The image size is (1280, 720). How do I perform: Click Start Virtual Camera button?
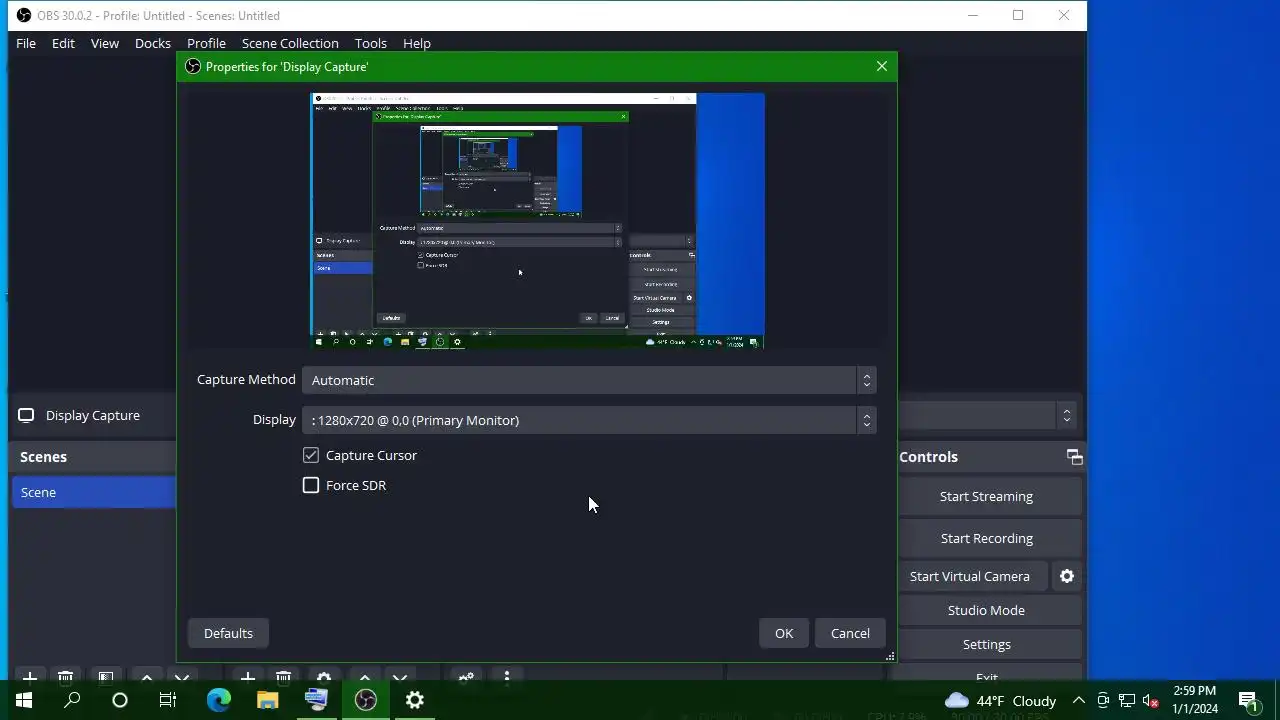pos(970,576)
